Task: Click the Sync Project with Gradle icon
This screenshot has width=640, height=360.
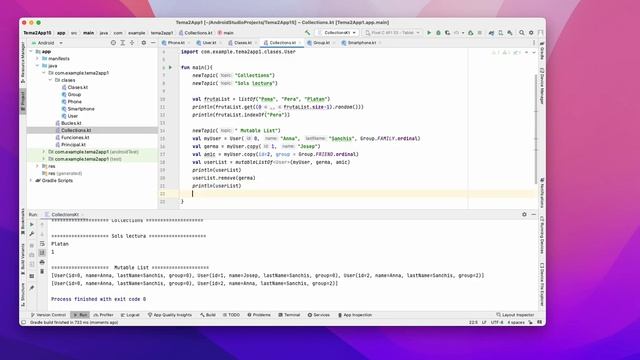Action: coord(491,33)
